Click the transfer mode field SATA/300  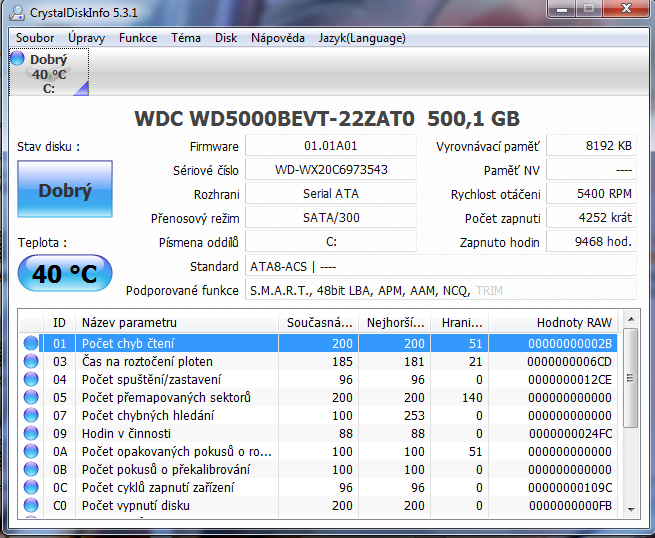[331, 218]
